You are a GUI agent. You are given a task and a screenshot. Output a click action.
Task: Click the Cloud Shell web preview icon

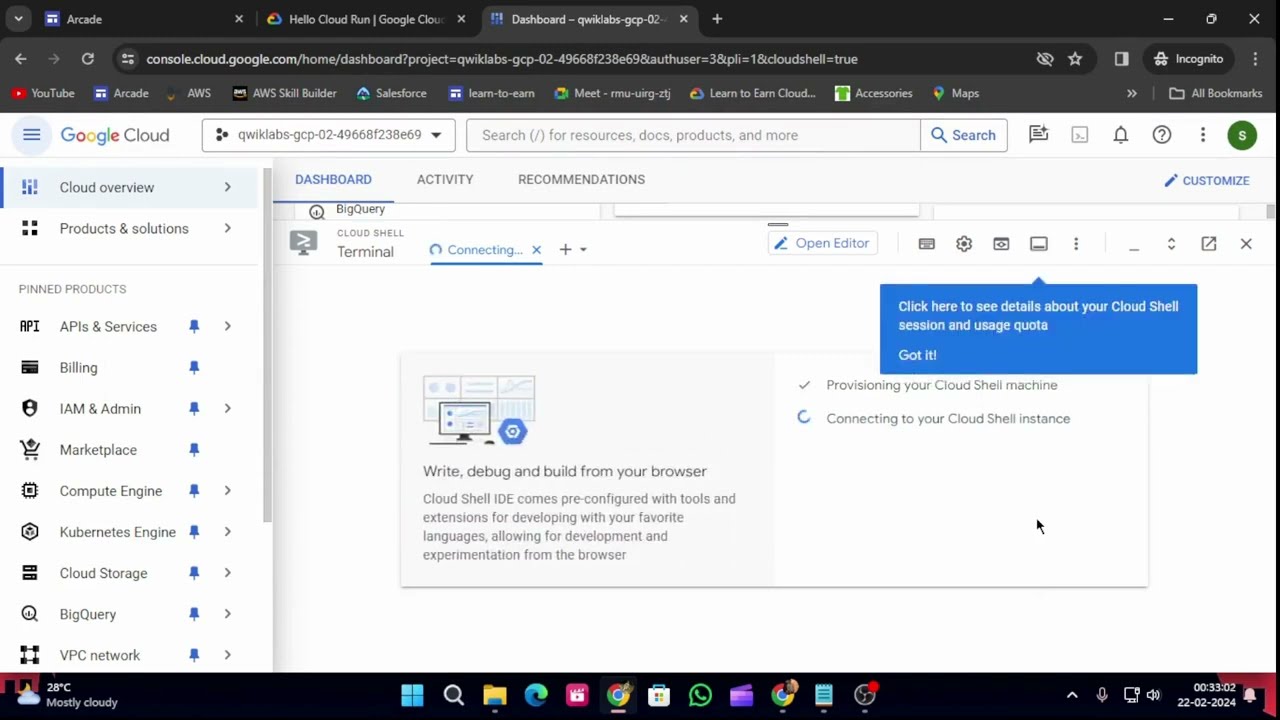click(x=1001, y=244)
